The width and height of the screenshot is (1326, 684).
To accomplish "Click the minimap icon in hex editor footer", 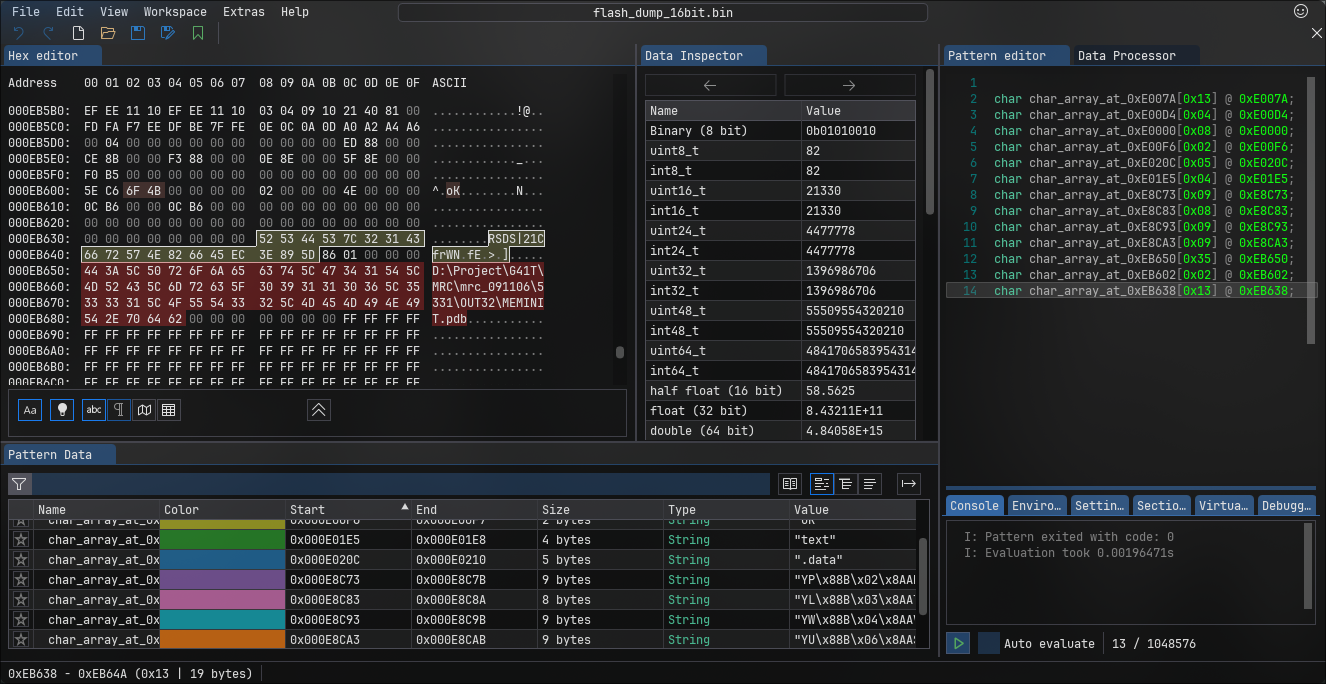I will [x=145, y=409].
